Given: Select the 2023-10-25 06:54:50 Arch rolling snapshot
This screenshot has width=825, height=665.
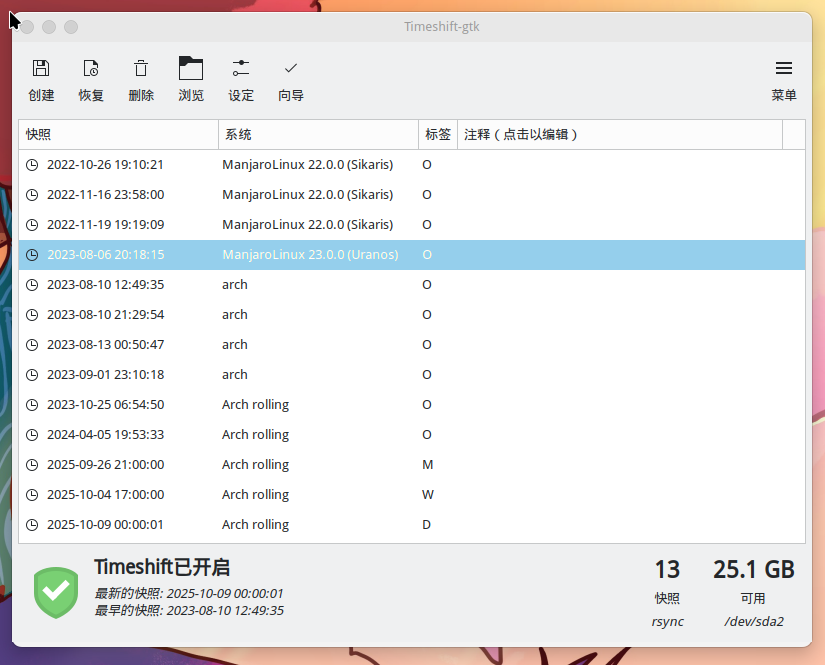Looking at the screenshot, I should (x=105, y=405).
